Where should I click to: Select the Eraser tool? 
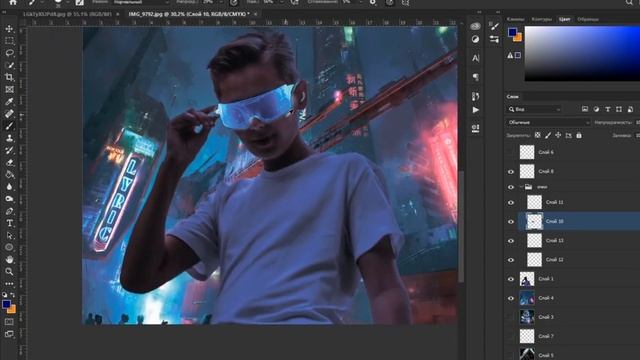tap(9, 162)
